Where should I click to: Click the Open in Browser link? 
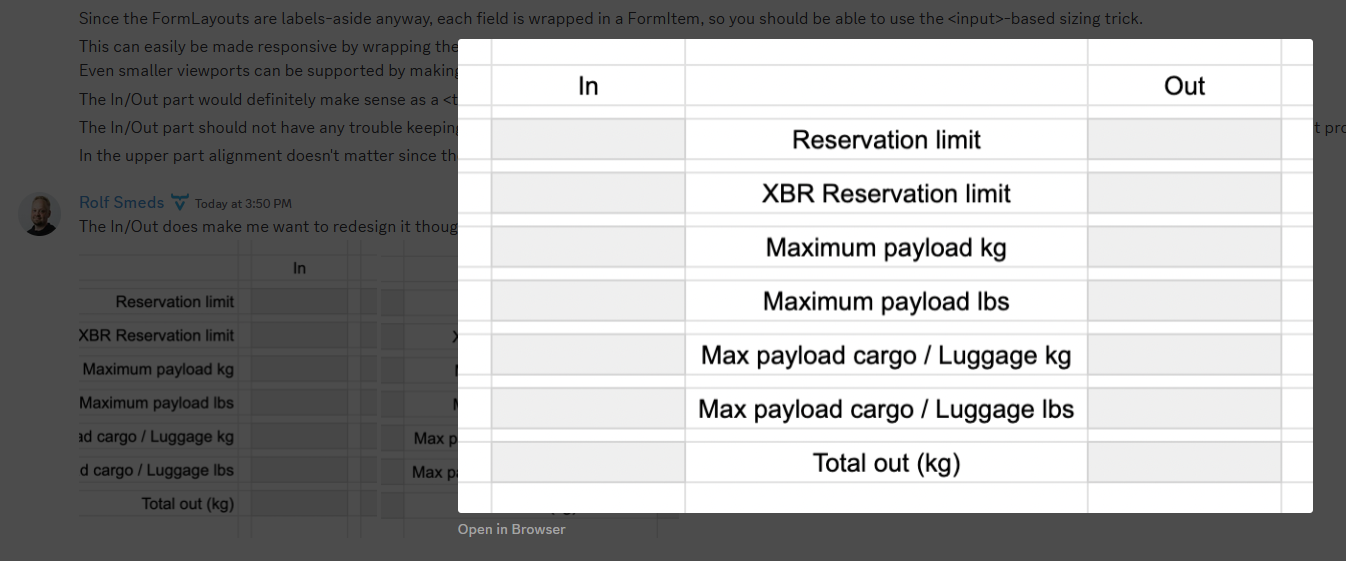click(x=511, y=529)
